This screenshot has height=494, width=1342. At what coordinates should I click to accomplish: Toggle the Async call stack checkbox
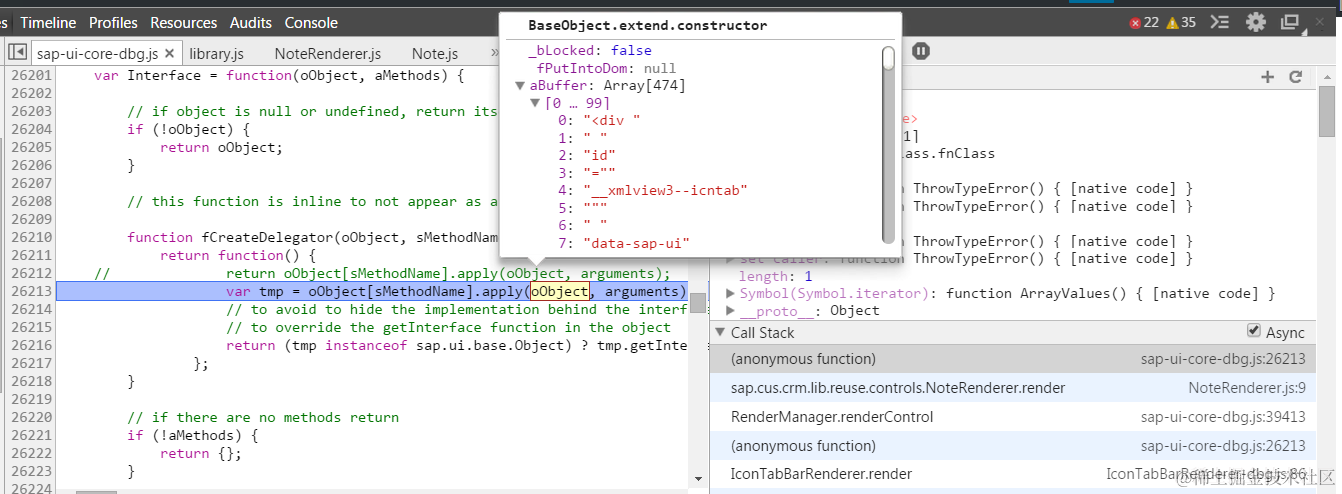1254,331
